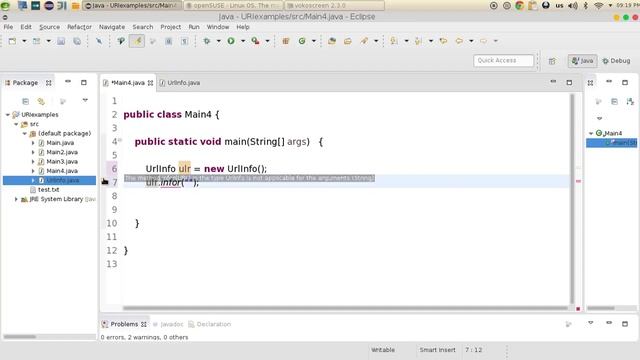Click the Run Last Tool icon with red toolbox
The image size is (640, 360).
256,41
